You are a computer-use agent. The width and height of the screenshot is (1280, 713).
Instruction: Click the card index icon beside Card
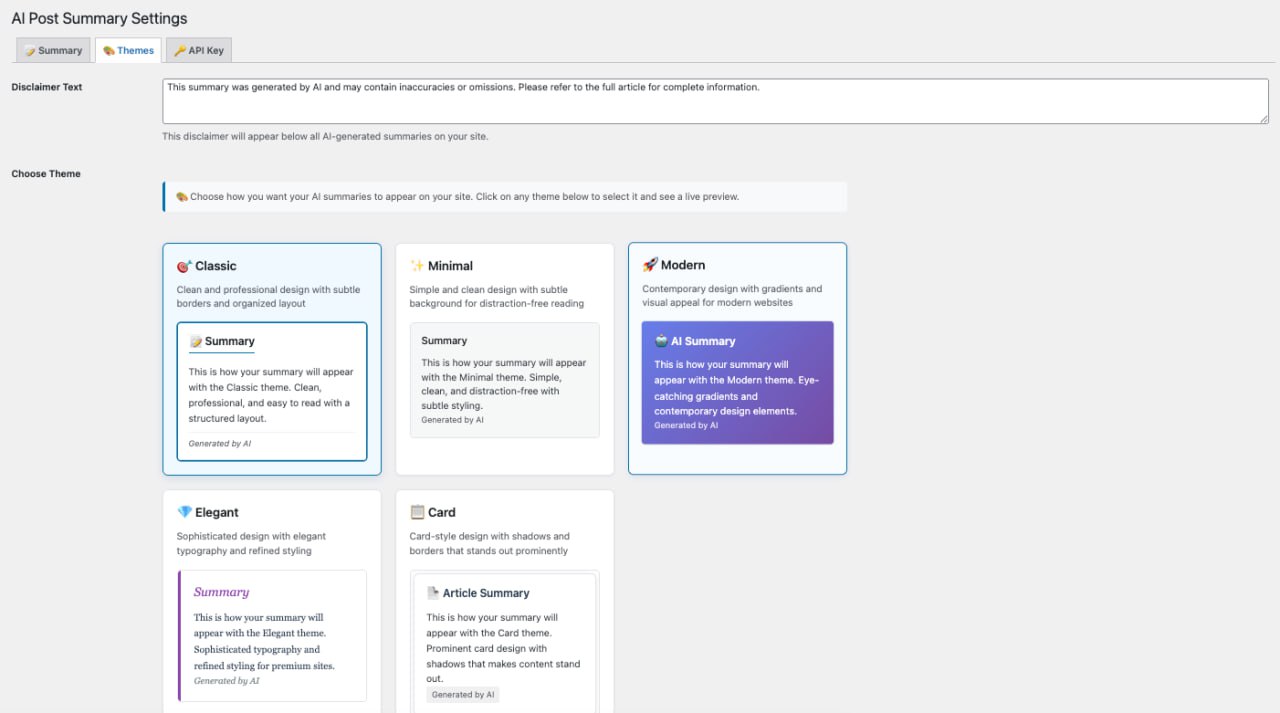click(x=416, y=512)
